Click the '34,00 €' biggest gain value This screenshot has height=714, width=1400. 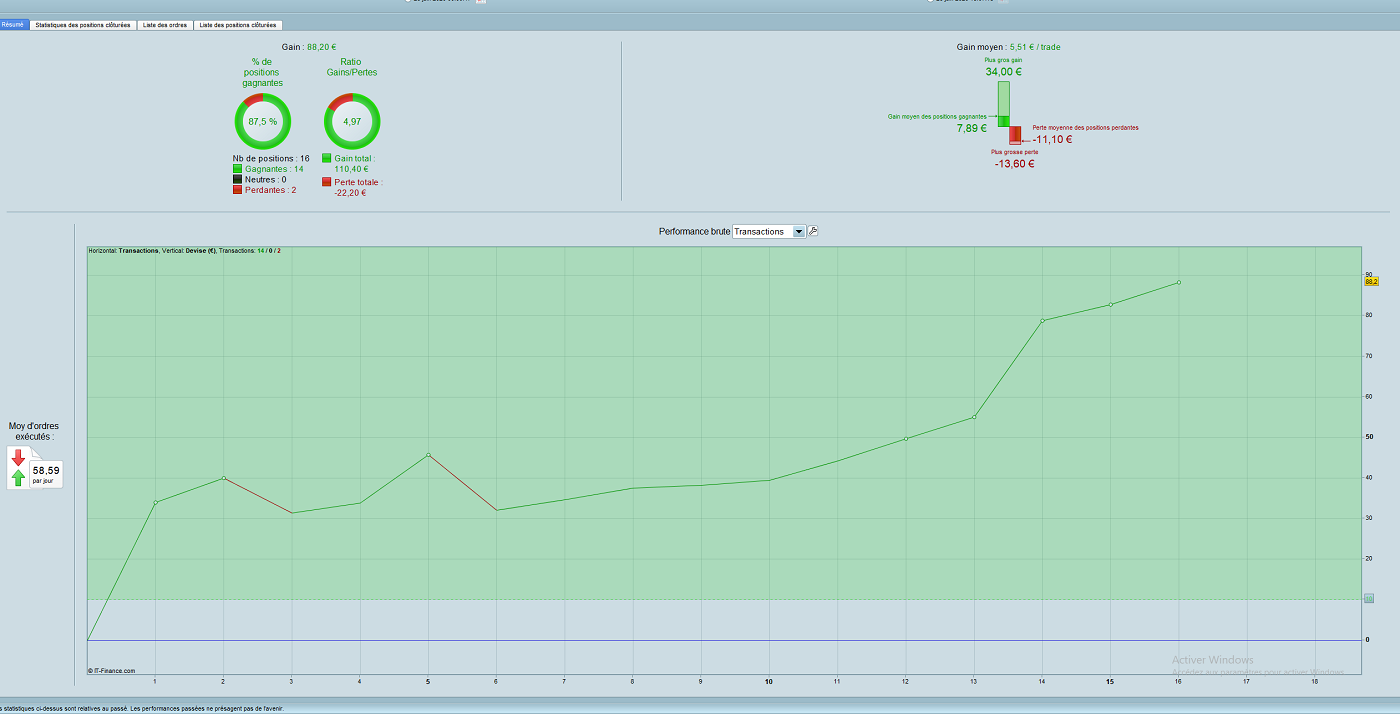click(x=1003, y=72)
